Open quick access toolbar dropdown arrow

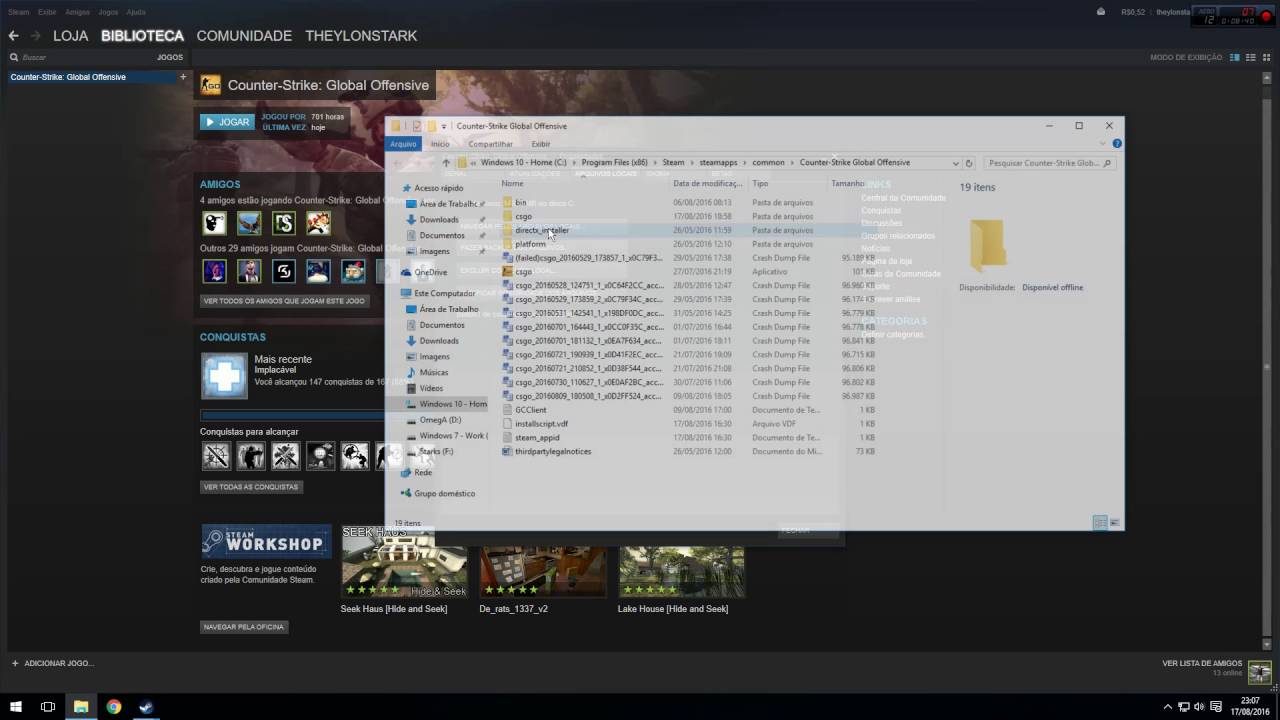(444, 126)
